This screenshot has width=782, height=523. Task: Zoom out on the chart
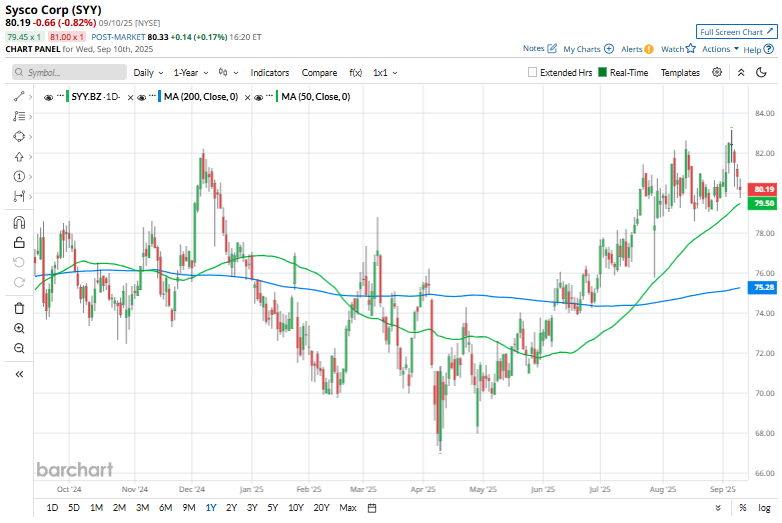click(x=19, y=349)
